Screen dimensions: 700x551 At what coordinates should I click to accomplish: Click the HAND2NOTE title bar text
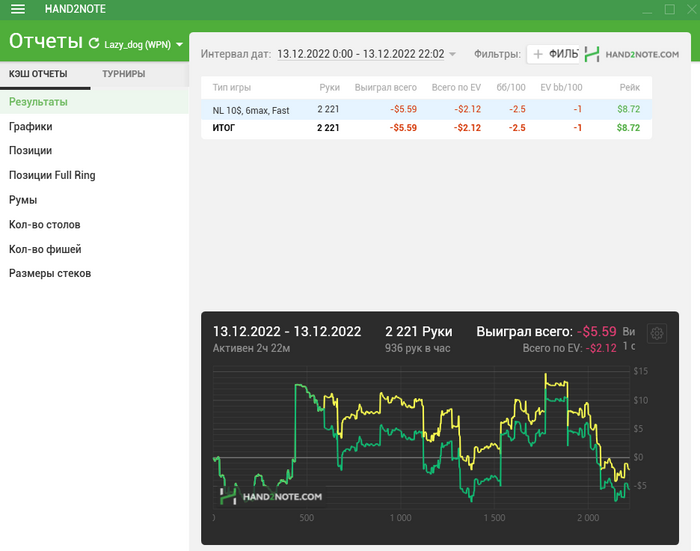75,9
